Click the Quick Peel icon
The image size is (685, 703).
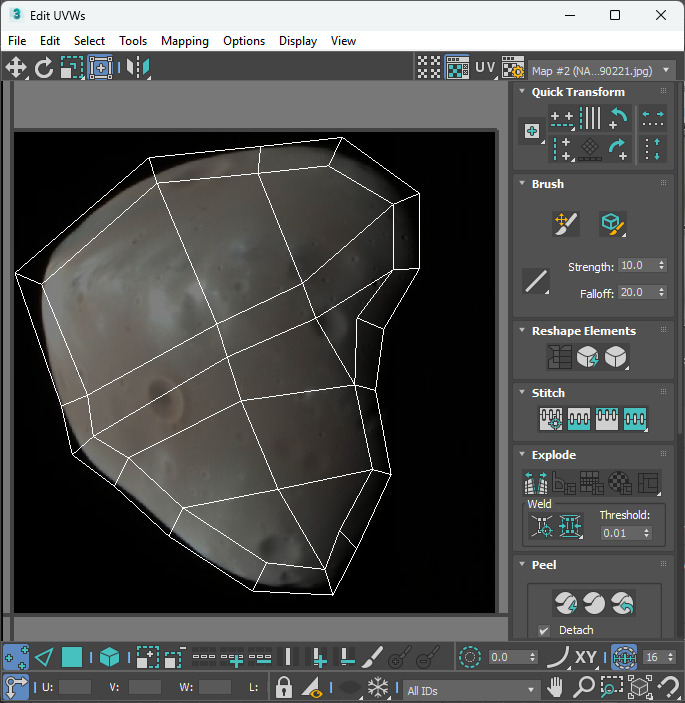[x=566, y=603]
